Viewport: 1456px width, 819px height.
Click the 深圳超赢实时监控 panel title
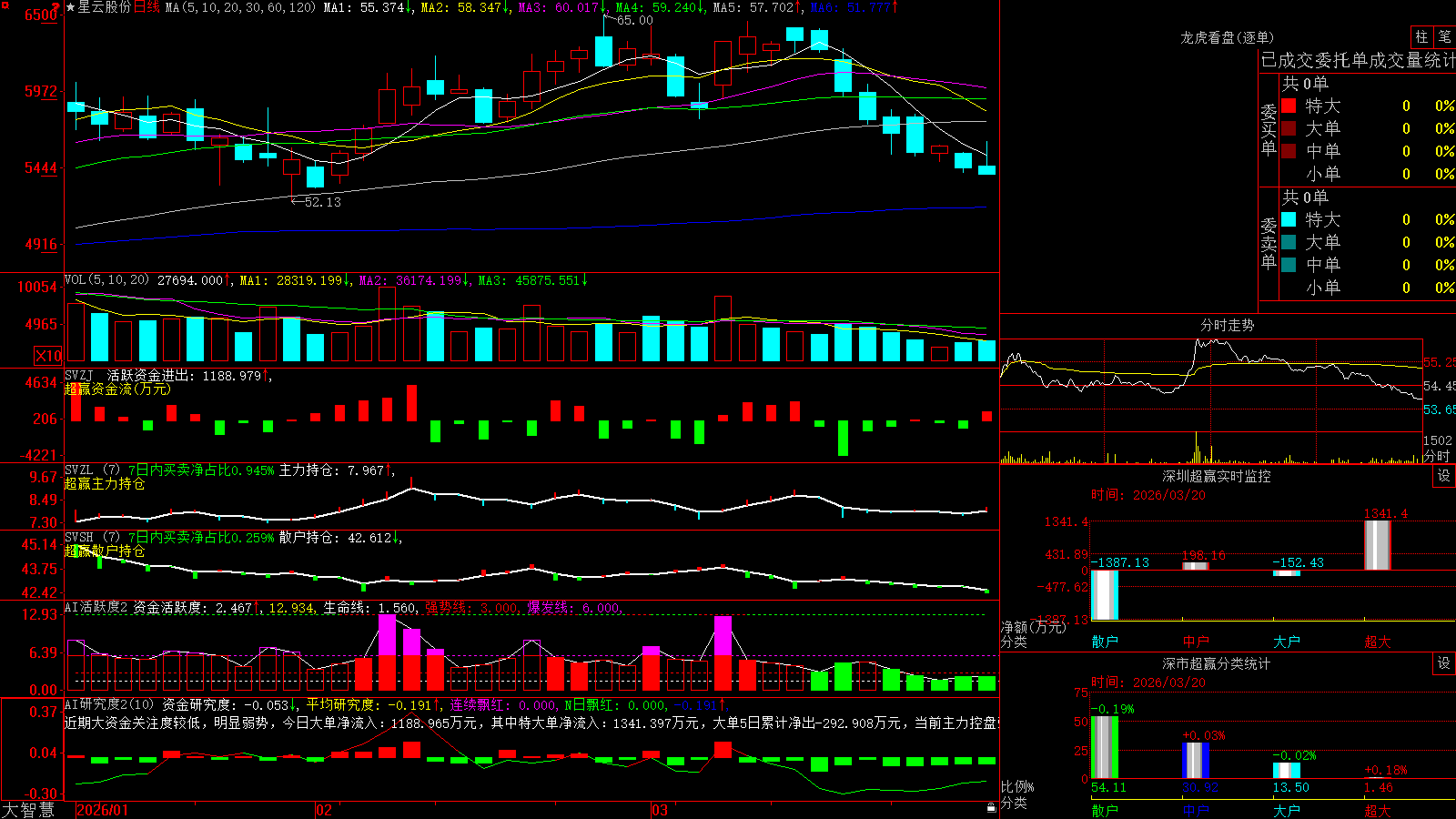(x=1217, y=476)
